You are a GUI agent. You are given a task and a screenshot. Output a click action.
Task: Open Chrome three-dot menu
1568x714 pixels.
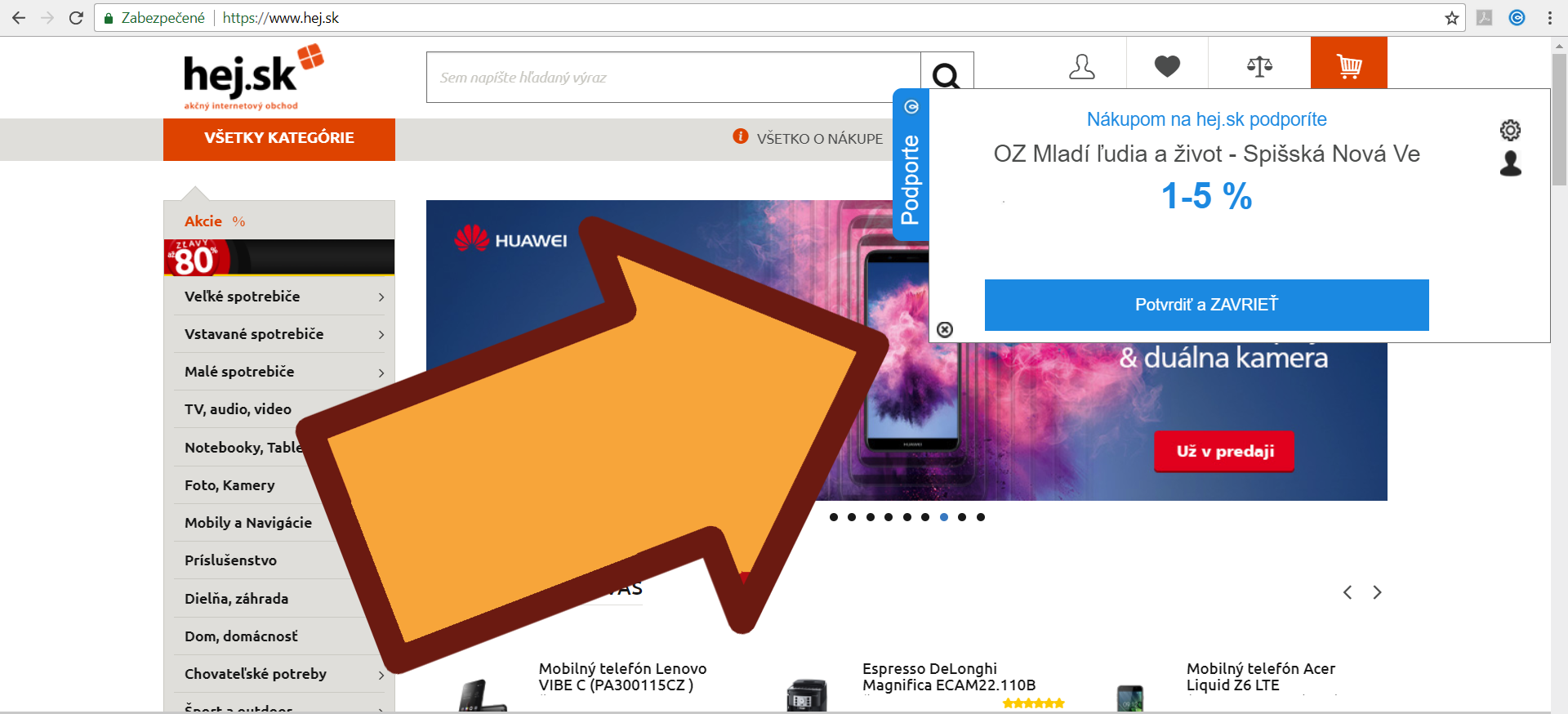[x=1550, y=18]
